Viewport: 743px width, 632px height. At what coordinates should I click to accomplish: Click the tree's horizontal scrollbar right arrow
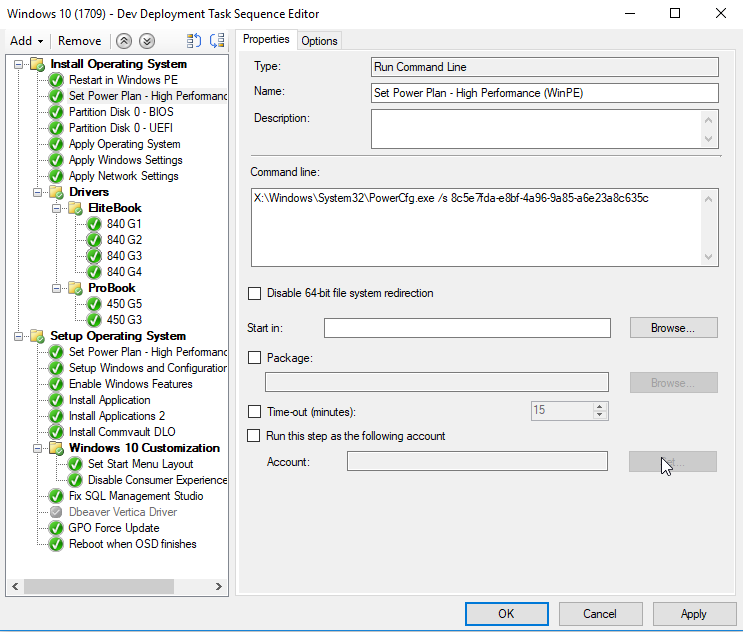click(x=221, y=587)
